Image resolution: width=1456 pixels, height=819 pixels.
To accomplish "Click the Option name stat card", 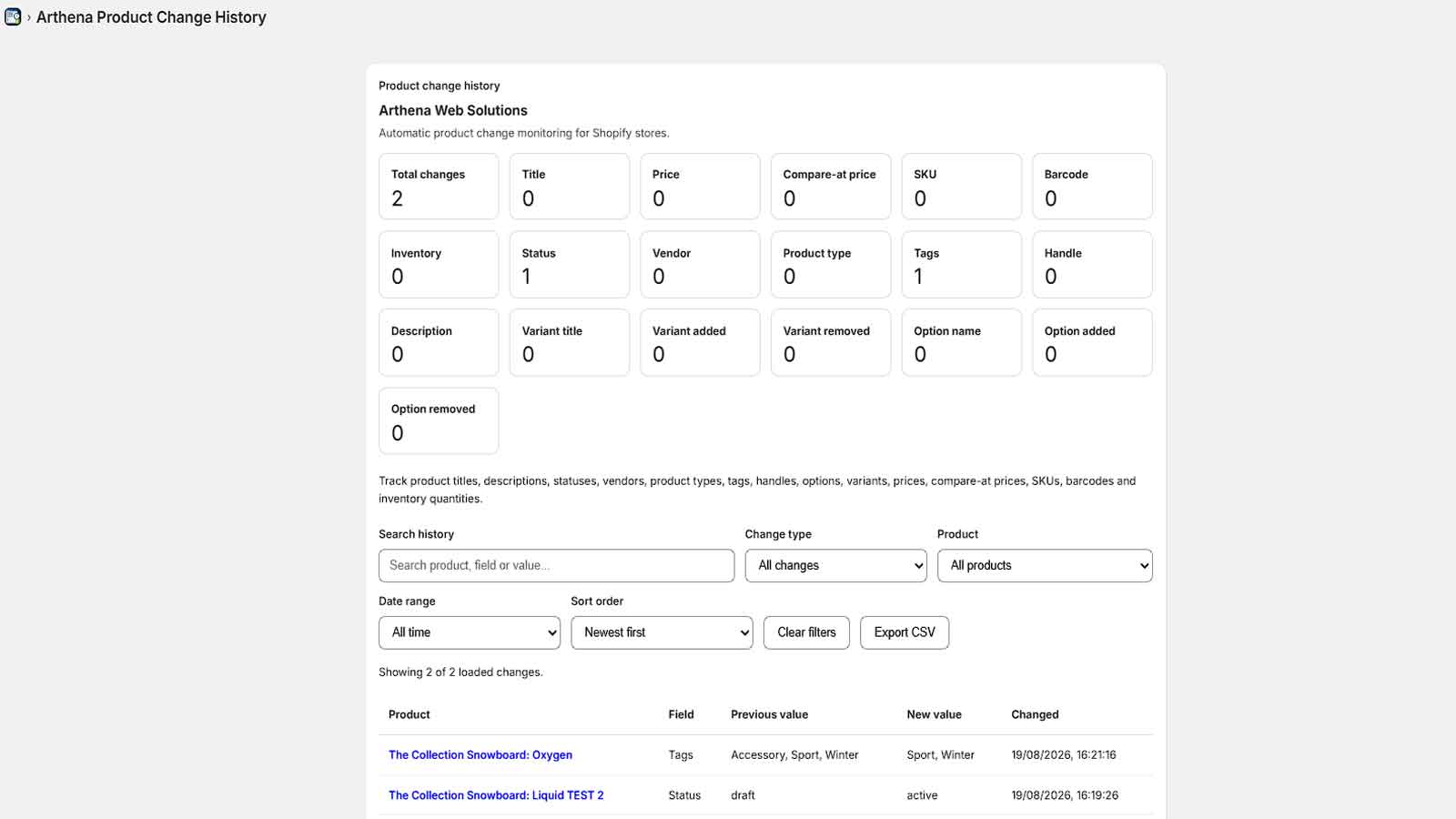I will pos(962,343).
